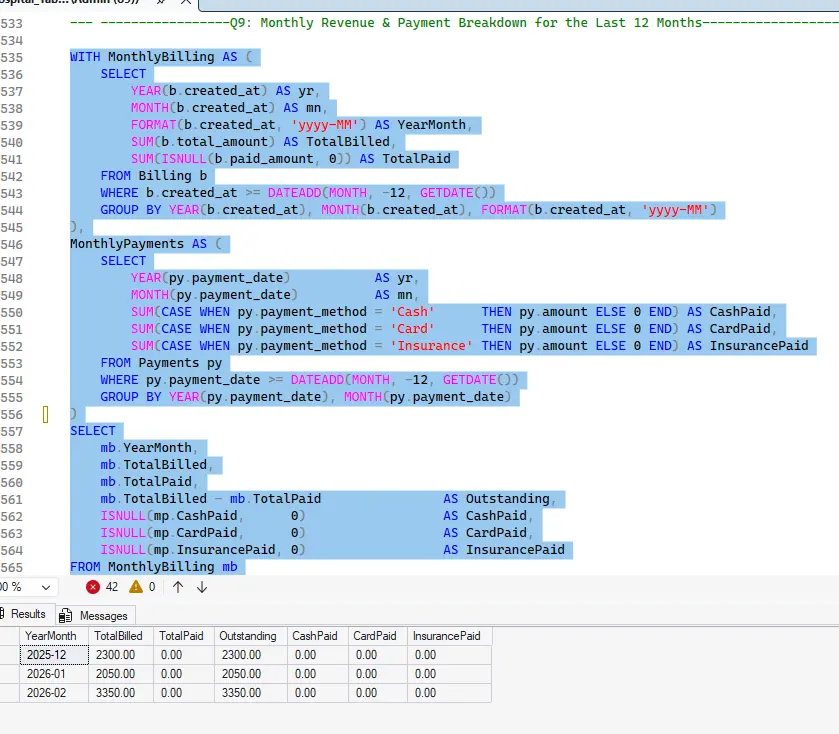The height and width of the screenshot is (734, 839).
Task: Click CardPaid 0.00 in the 2026-02 row
Action: [x=377, y=693]
